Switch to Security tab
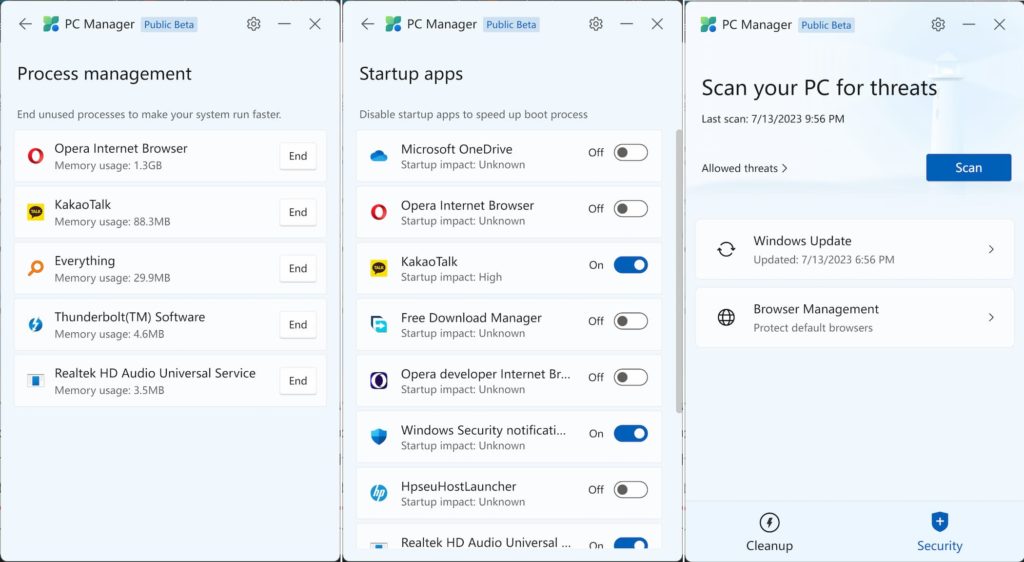 [x=940, y=533]
